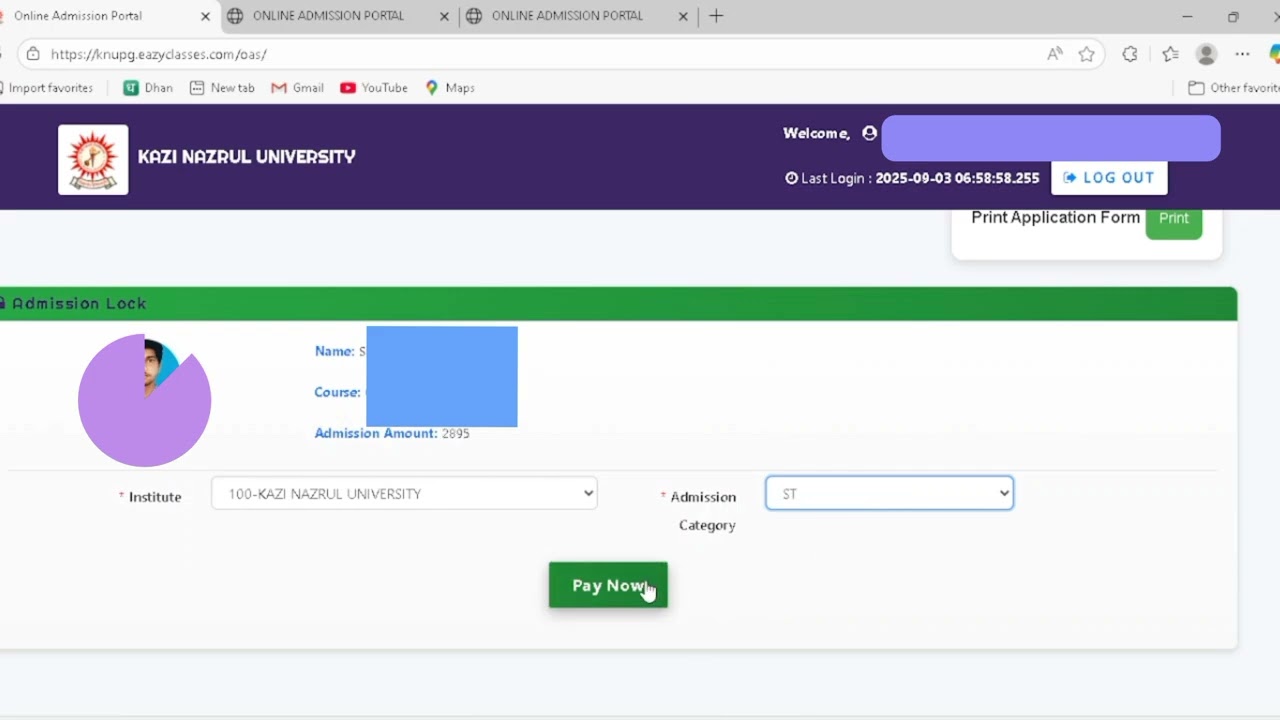Click Kazi Nazrul University logo
Screen dimensions: 1280x720
93,159
